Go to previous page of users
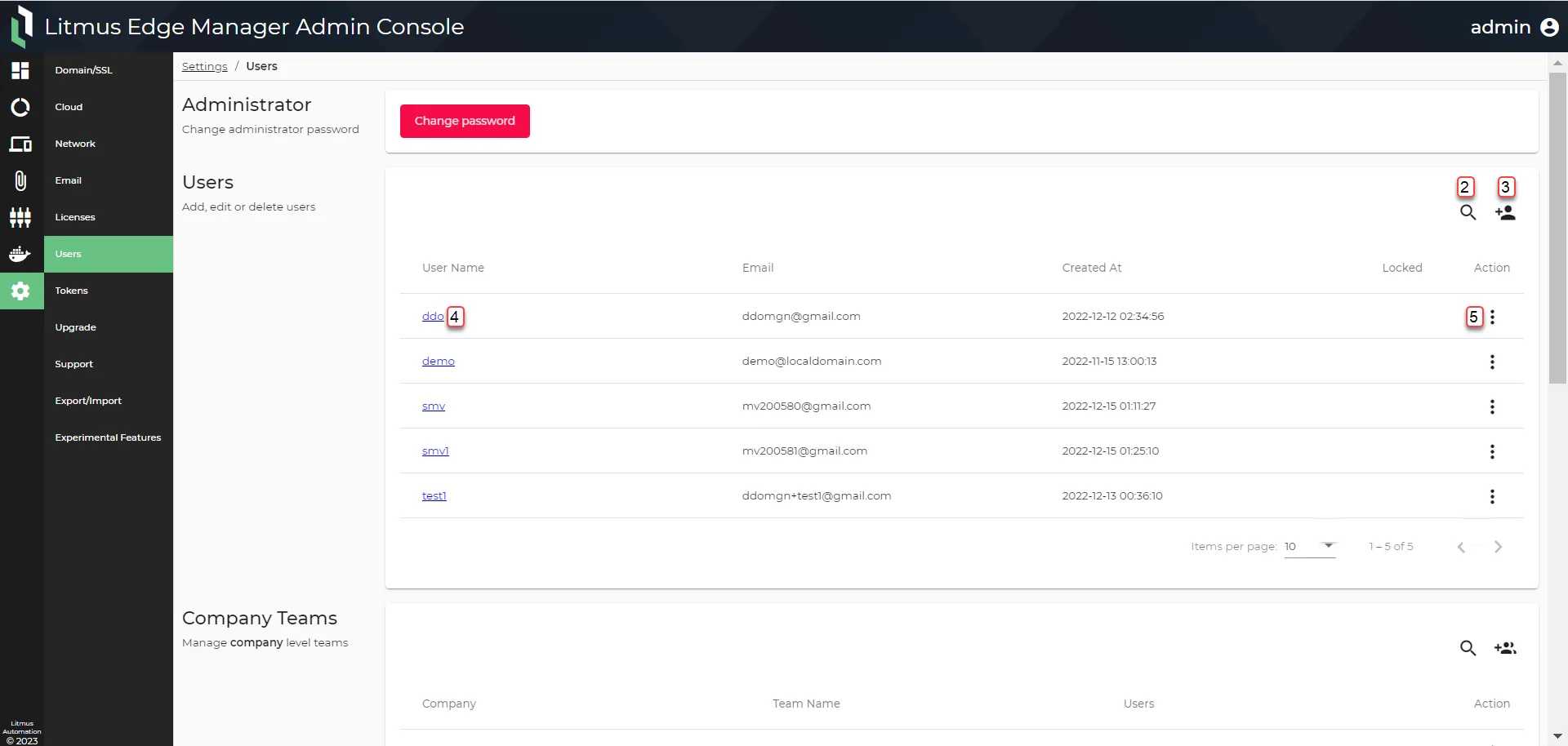This screenshot has height=746, width=1568. click(1461, 547)
